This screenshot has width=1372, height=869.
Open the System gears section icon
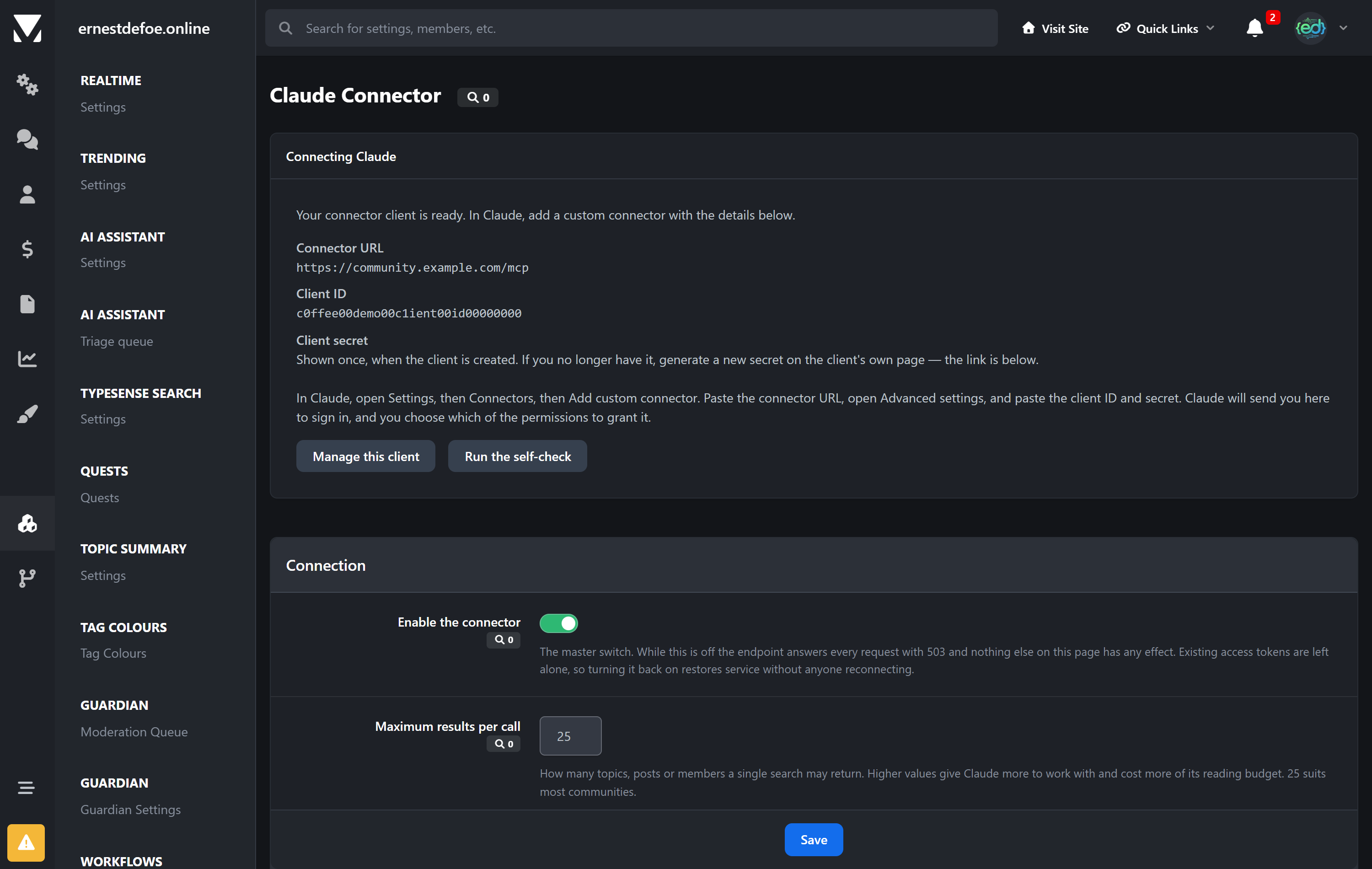[x=27, y=84]
